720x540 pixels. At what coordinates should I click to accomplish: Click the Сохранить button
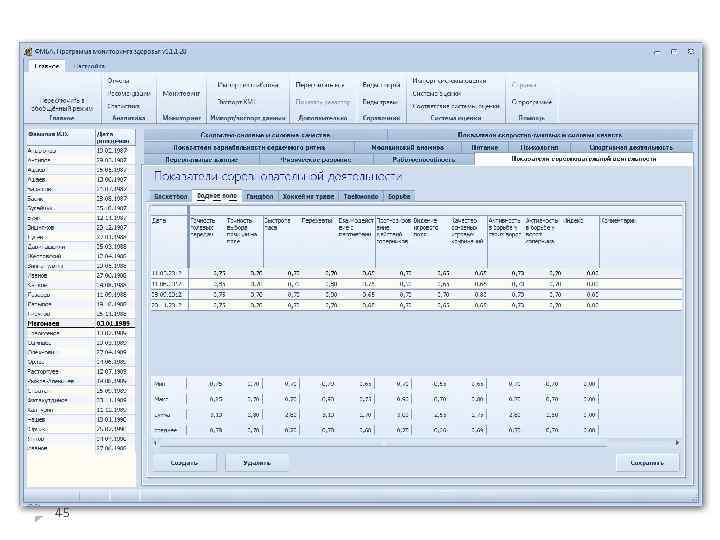point(647,463)
